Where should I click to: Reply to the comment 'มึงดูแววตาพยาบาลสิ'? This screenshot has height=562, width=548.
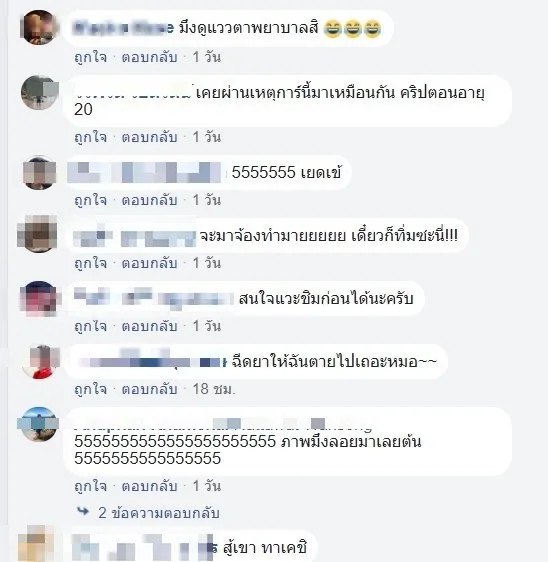[149, 57]
